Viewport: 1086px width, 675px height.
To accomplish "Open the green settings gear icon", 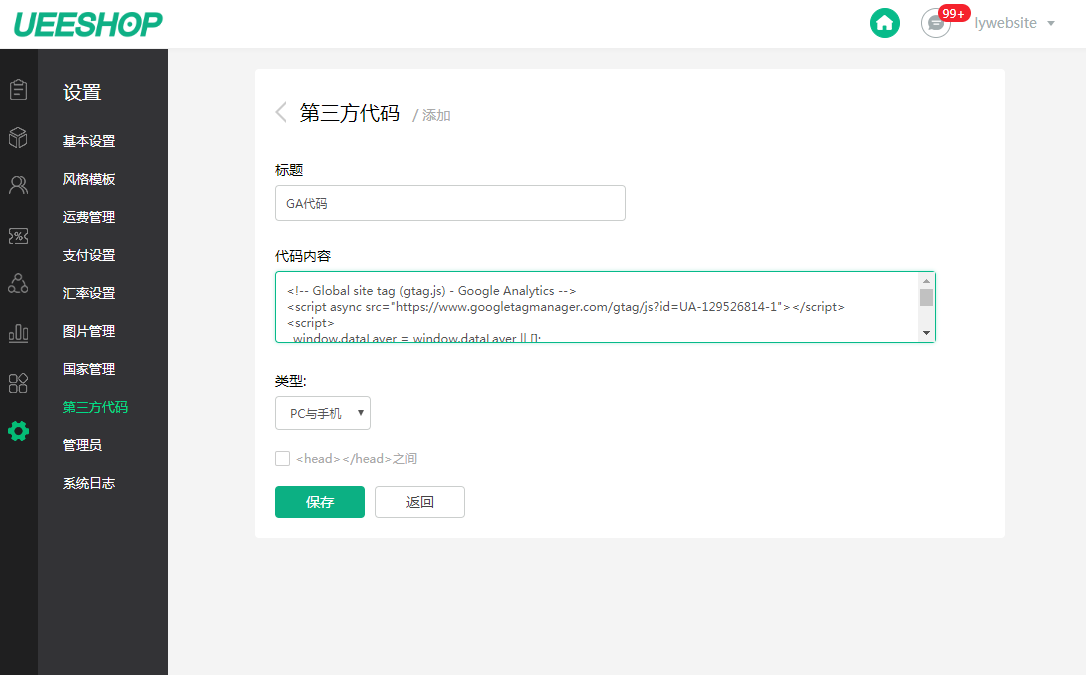I will pos(19,431).
